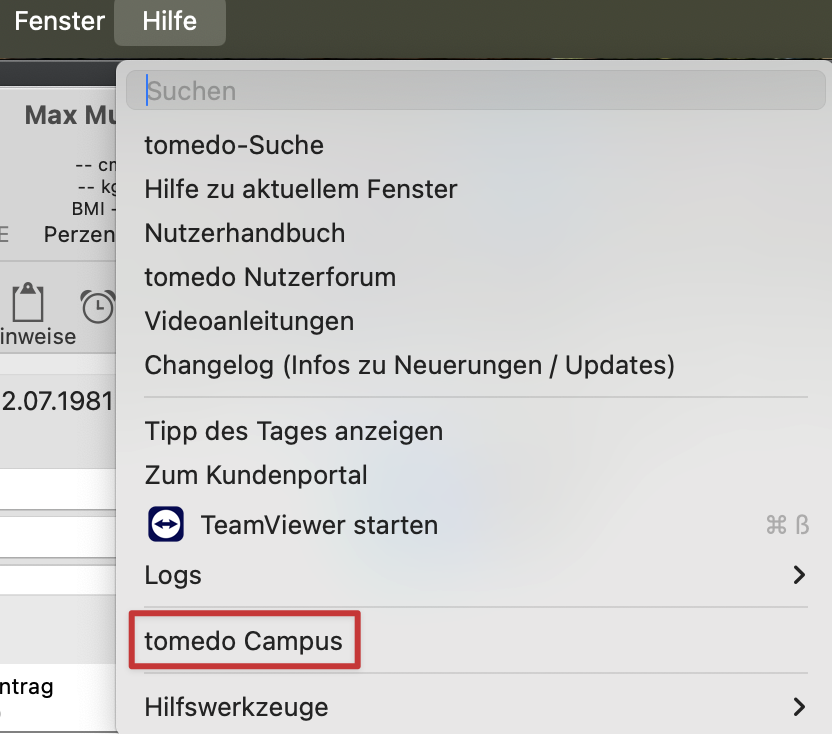Viewport: 832px width, 734px height.
Task: Open the Hilfe menu in the menu bar
Action: (x=169, y=21)
